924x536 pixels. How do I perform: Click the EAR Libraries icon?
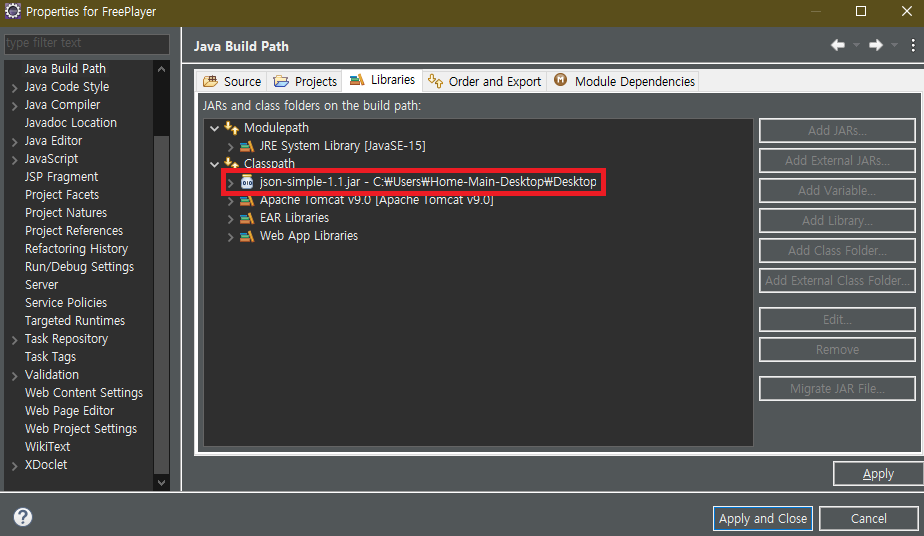247,219
